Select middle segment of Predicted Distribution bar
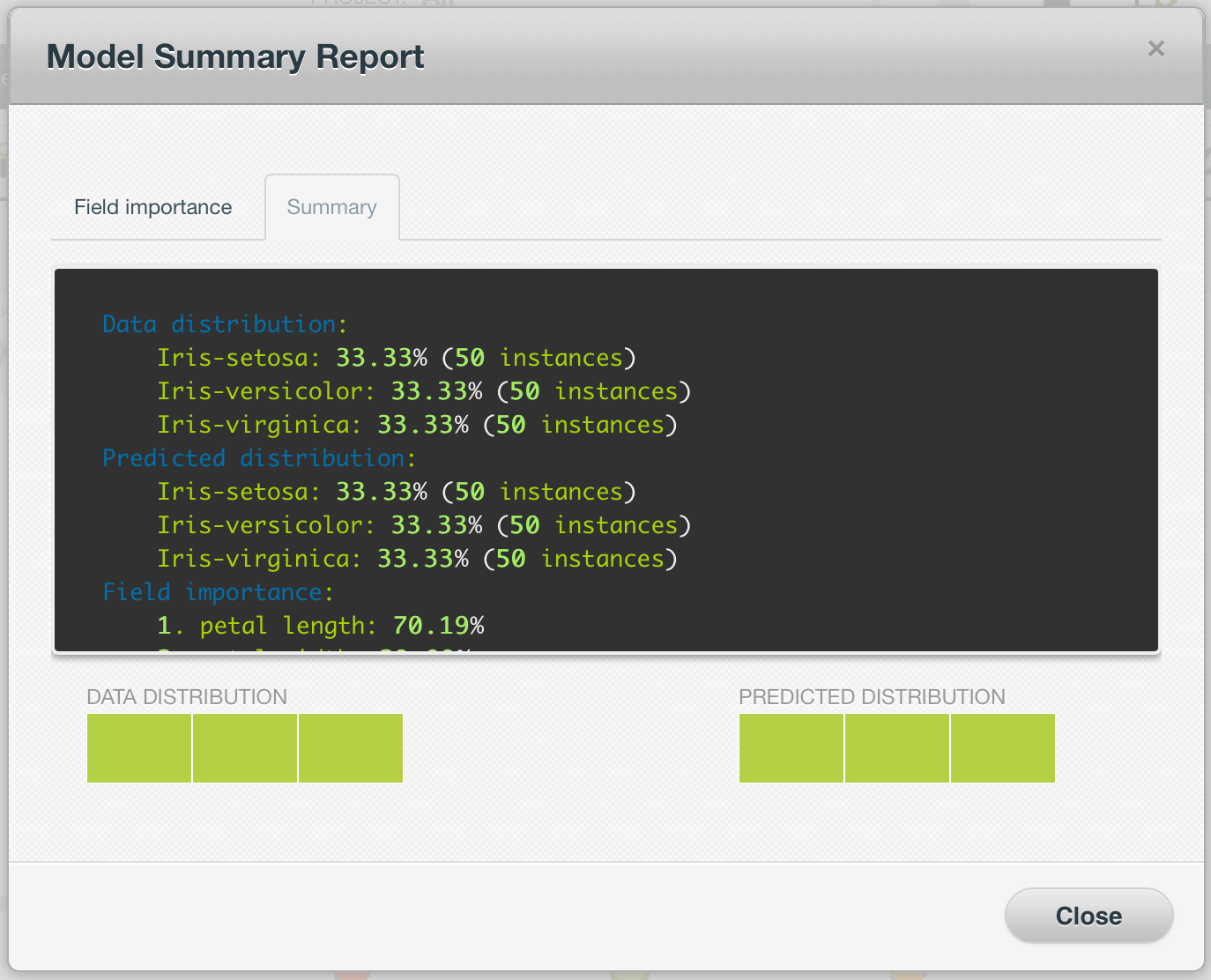Viewport: 1211px width, 980px height. click(x=897, y=748)
